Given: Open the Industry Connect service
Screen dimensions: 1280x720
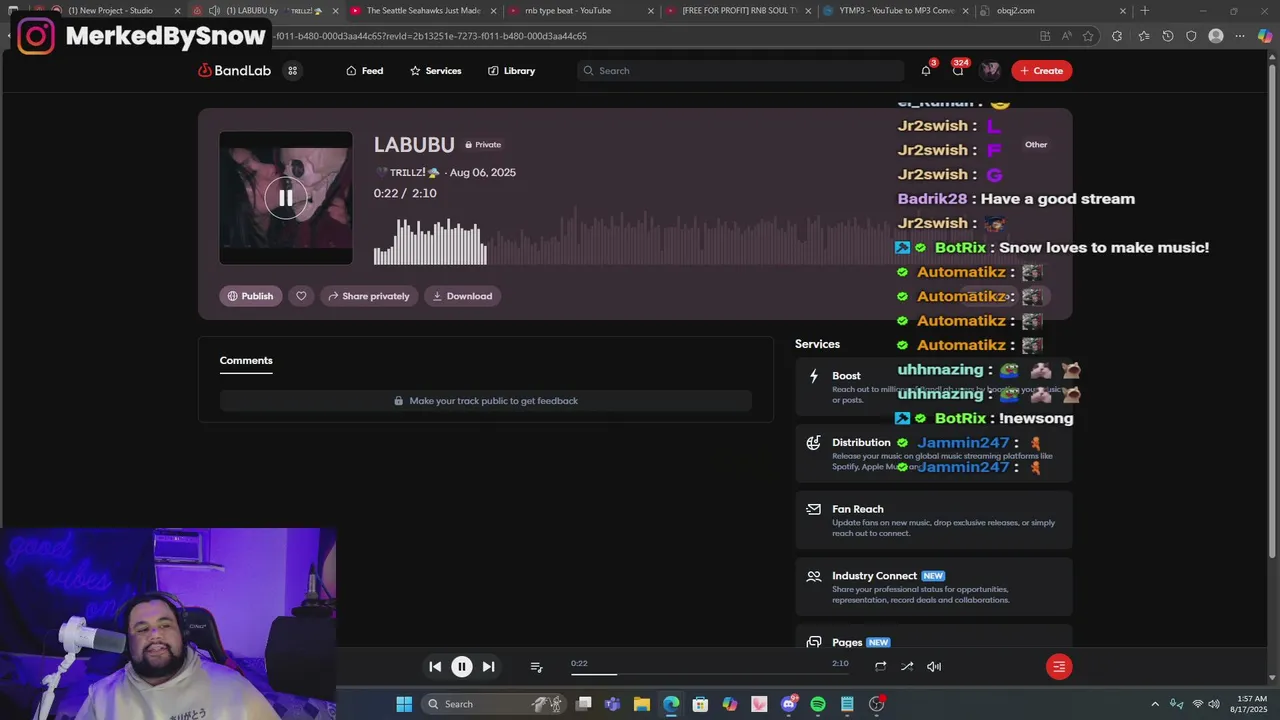Looking at the screenshot, I should pos(934,587).
